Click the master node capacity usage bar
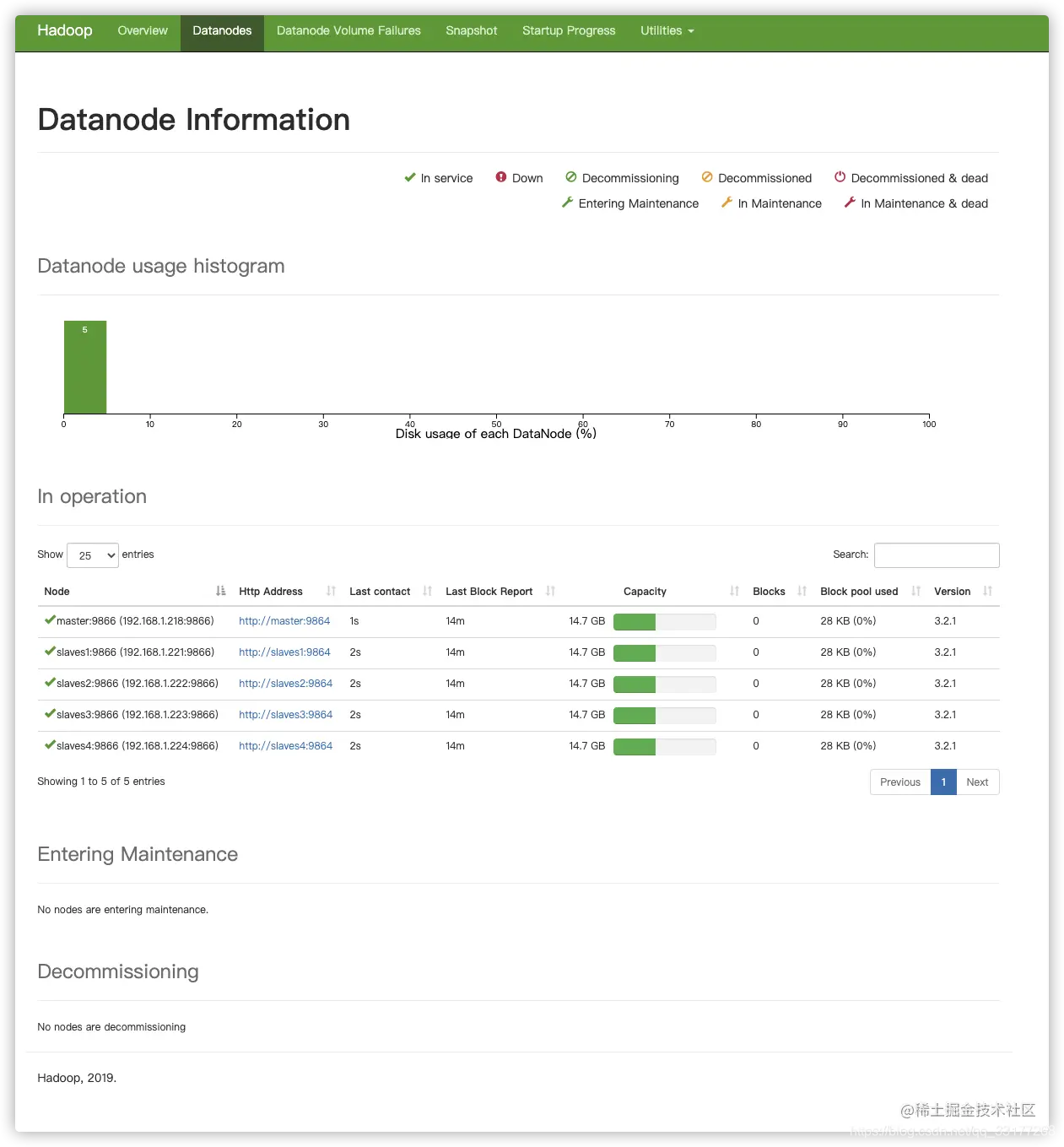The height and width of the screenshot is (1147, 1064). 665,622
